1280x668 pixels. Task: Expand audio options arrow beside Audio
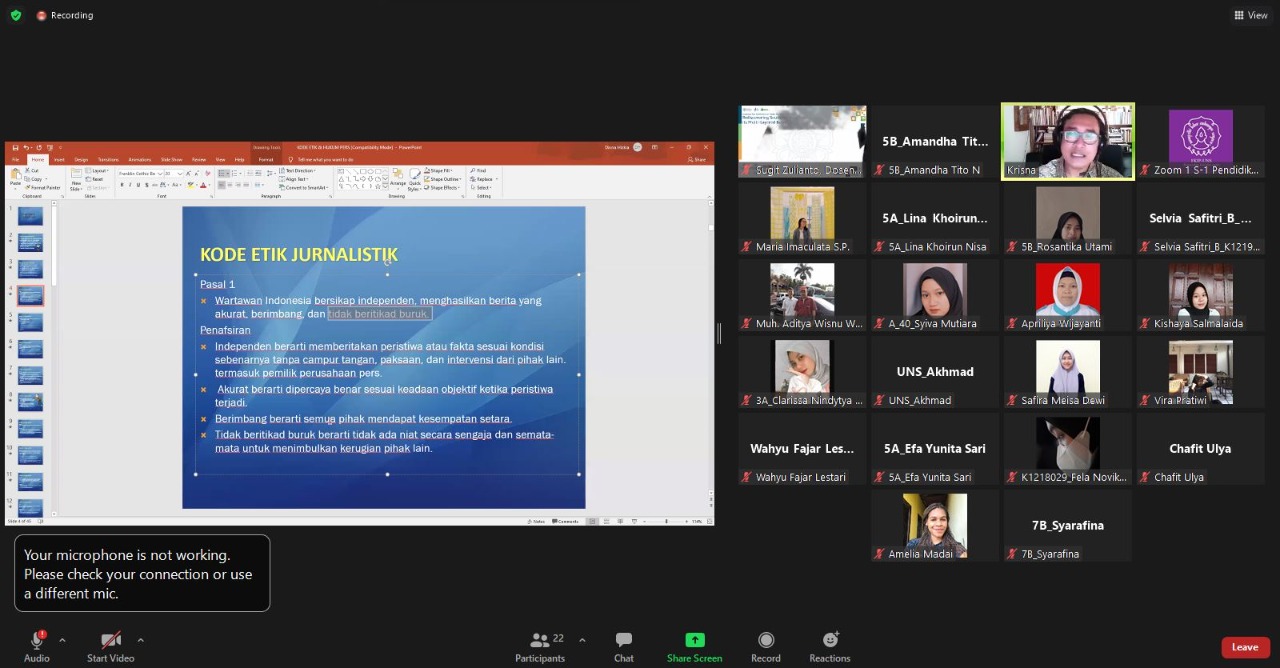[x=62, y=640]
